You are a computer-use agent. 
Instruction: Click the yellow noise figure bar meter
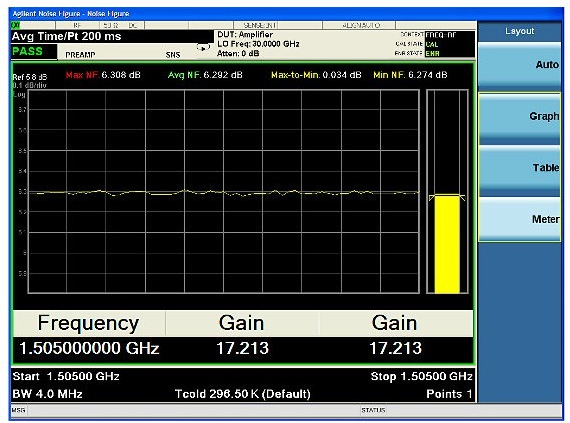447,244
